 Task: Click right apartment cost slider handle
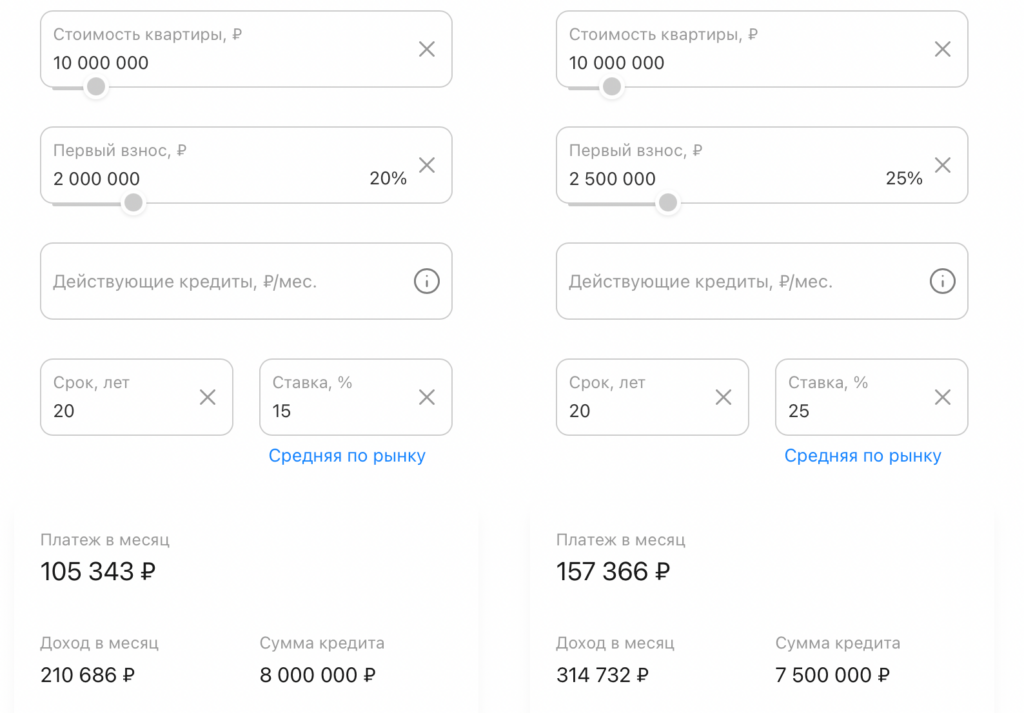point(612,87)
